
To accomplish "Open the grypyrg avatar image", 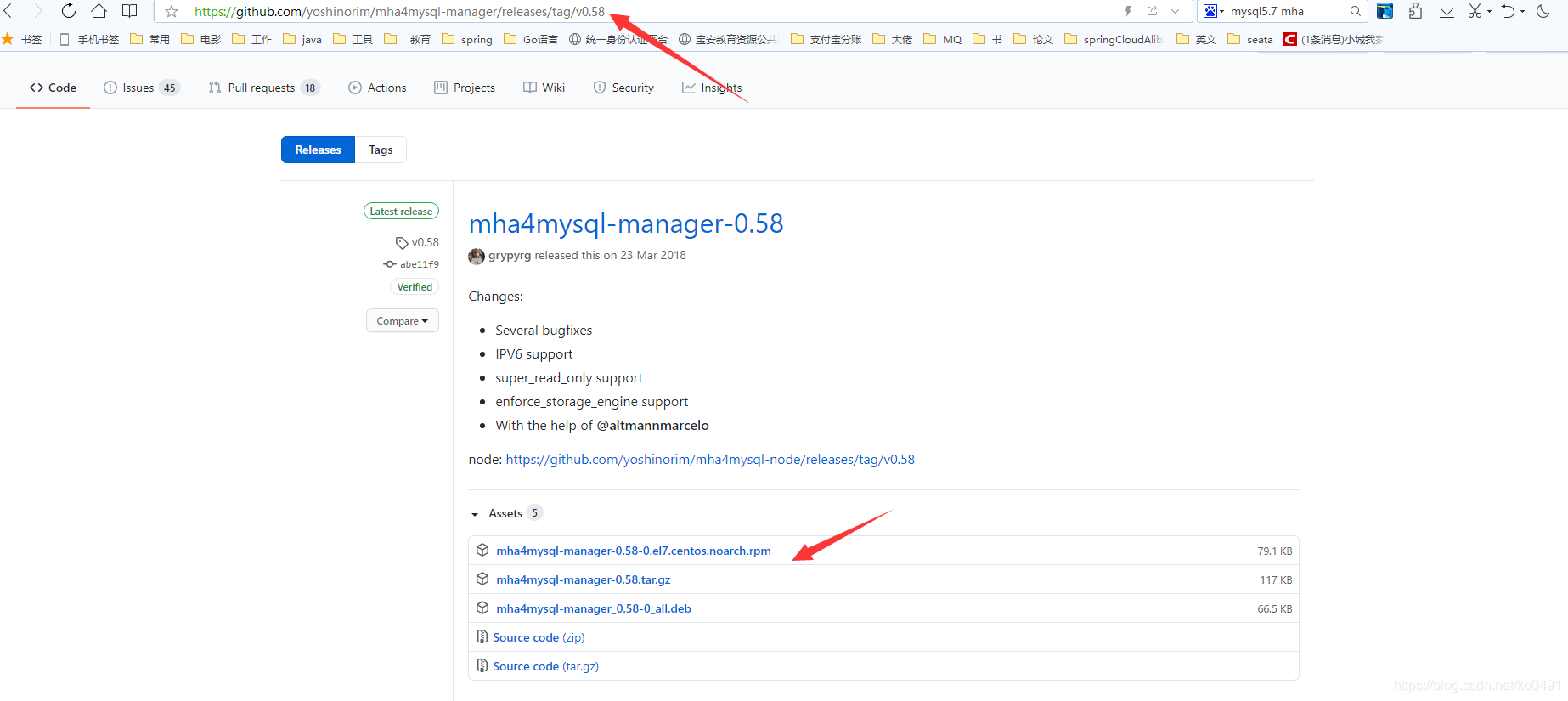I will (477, 256).
